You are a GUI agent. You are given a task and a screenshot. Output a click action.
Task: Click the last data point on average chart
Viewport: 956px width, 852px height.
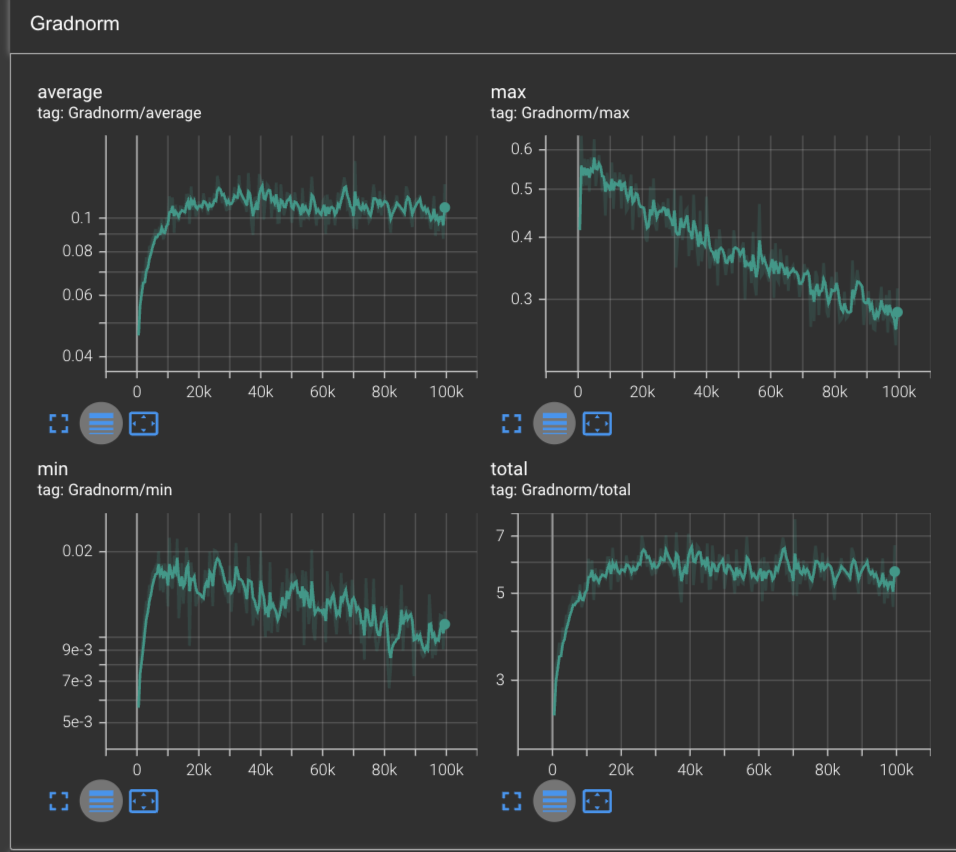pos(444,207)
